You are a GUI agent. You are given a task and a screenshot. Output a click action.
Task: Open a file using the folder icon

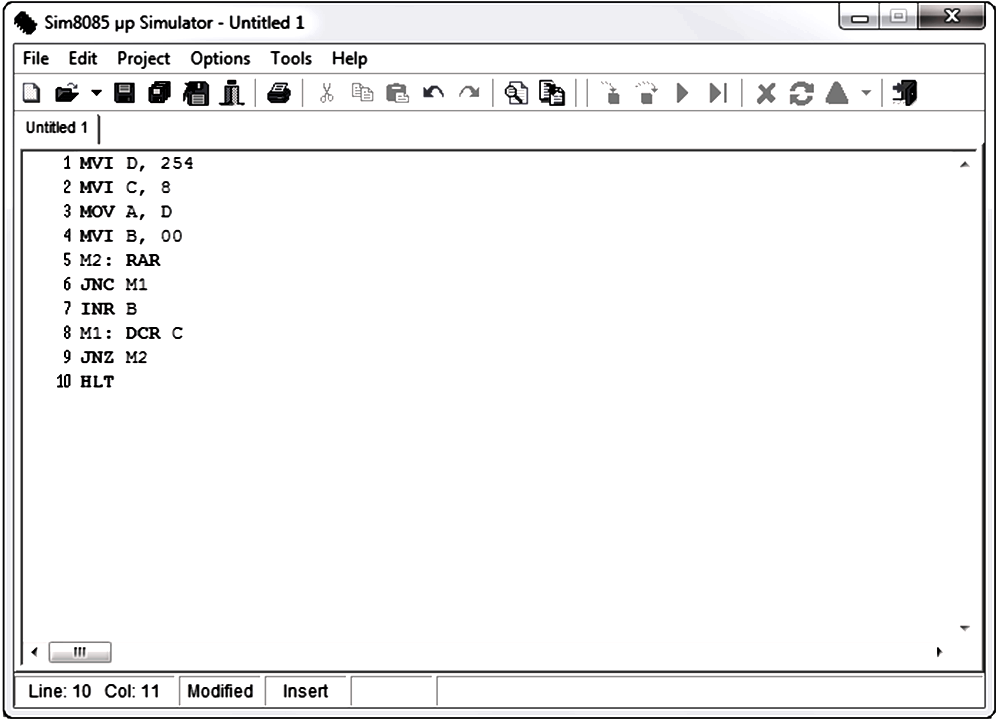click(x=67, y=93)
